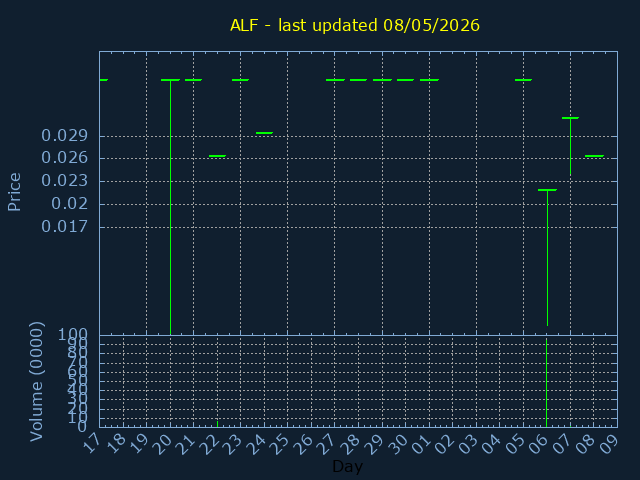The height and width of the screenshot is (480, 640).
Task: Click day label 22 on x-axis
Action: (209, 444)
